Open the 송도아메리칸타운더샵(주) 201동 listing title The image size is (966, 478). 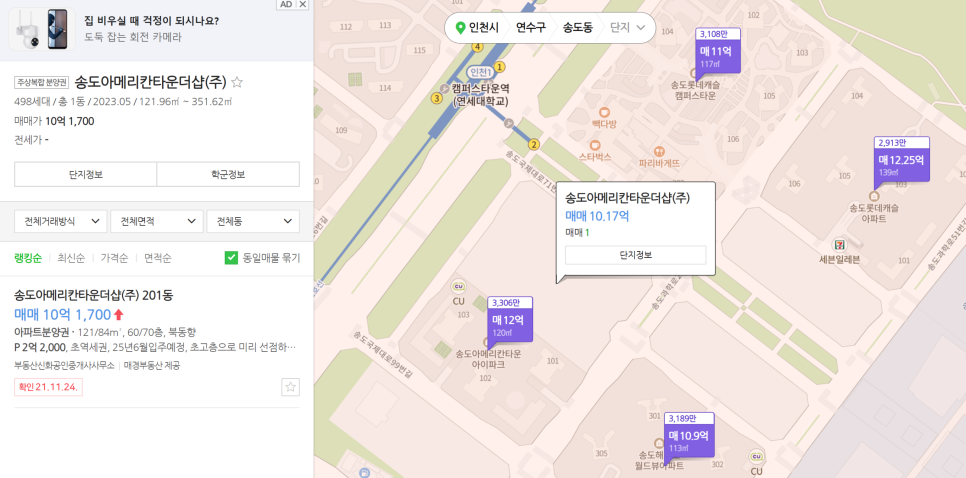(94, 295)
